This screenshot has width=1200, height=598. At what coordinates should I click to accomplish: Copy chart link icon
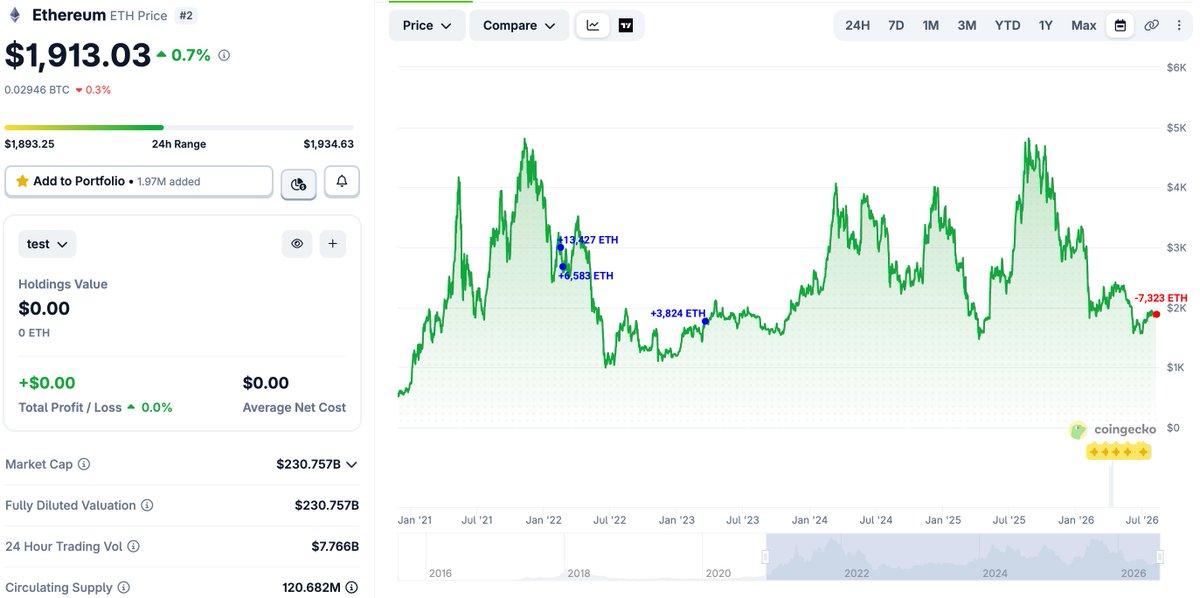(1151, 25)
